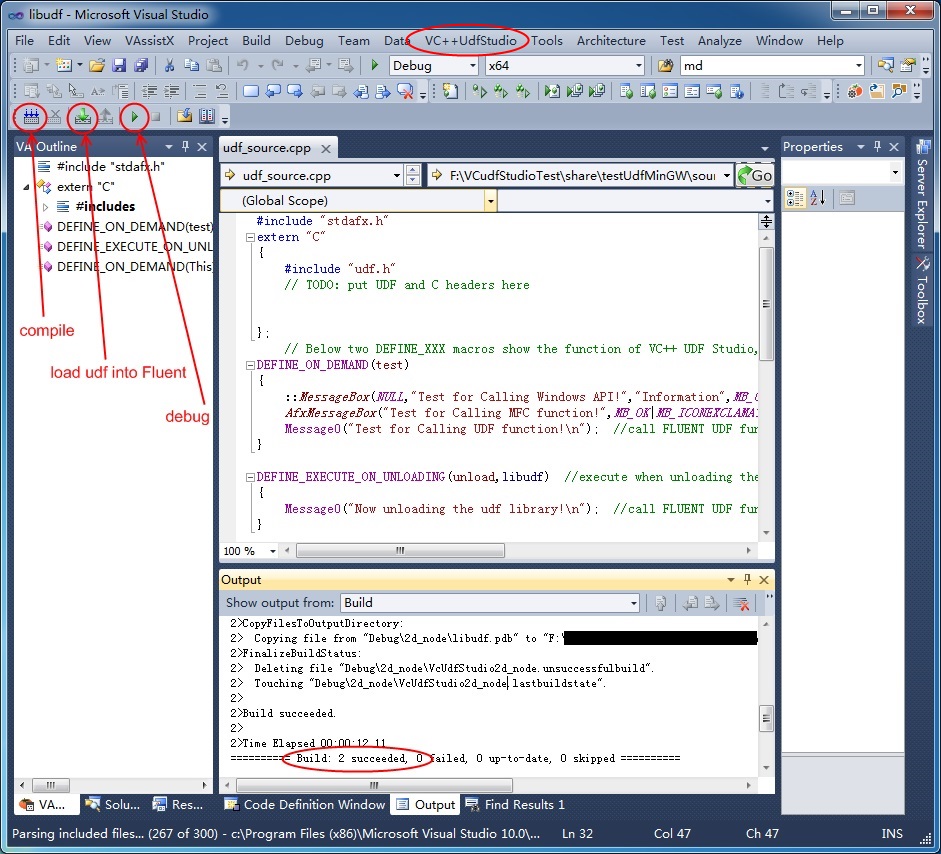The height and width of the screenshot is (854, 941).
Task: Click the Cut scissors icon
Action: point(169,66)
